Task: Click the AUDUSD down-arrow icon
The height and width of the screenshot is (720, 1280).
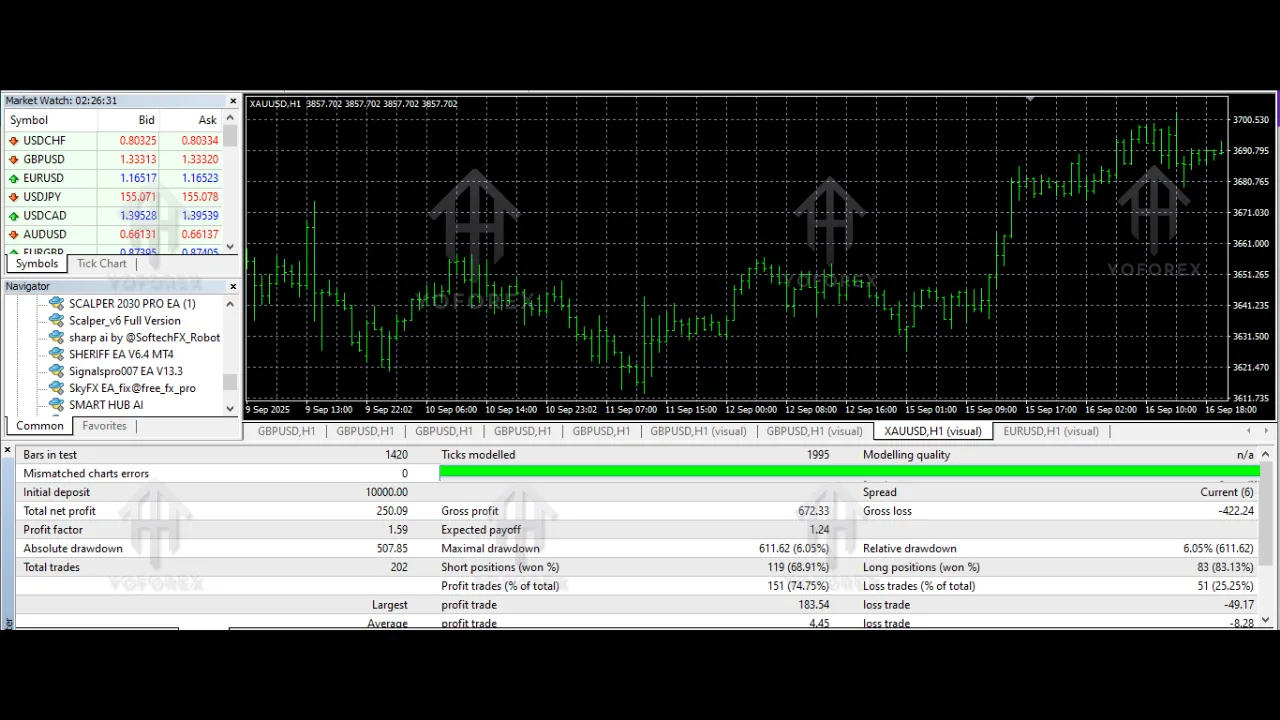Action: 14,234
